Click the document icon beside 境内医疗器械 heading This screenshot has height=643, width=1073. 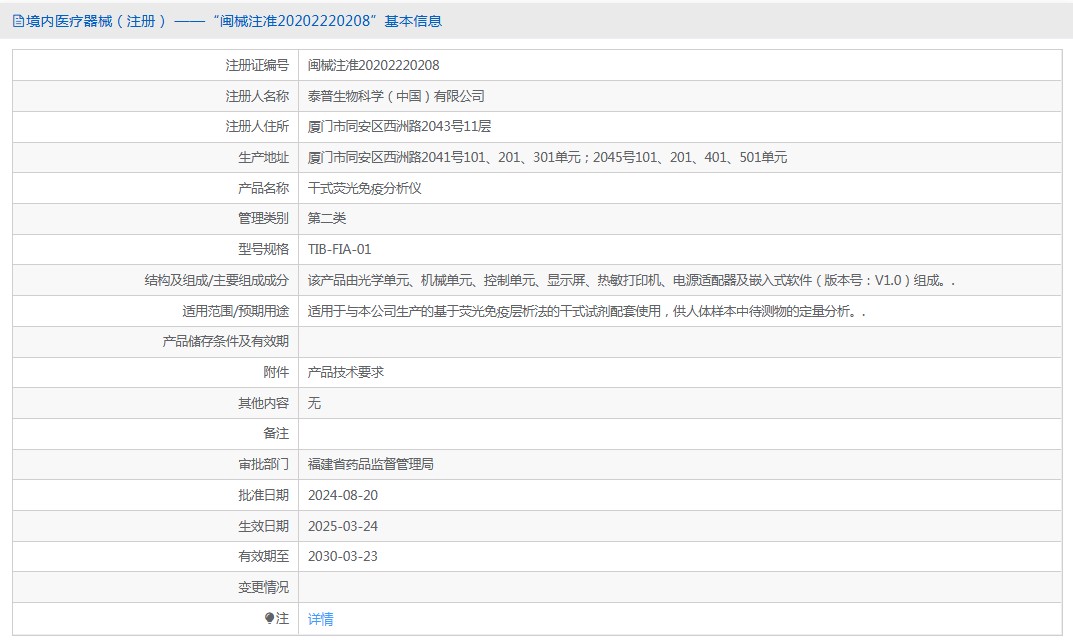click(18, 21)
